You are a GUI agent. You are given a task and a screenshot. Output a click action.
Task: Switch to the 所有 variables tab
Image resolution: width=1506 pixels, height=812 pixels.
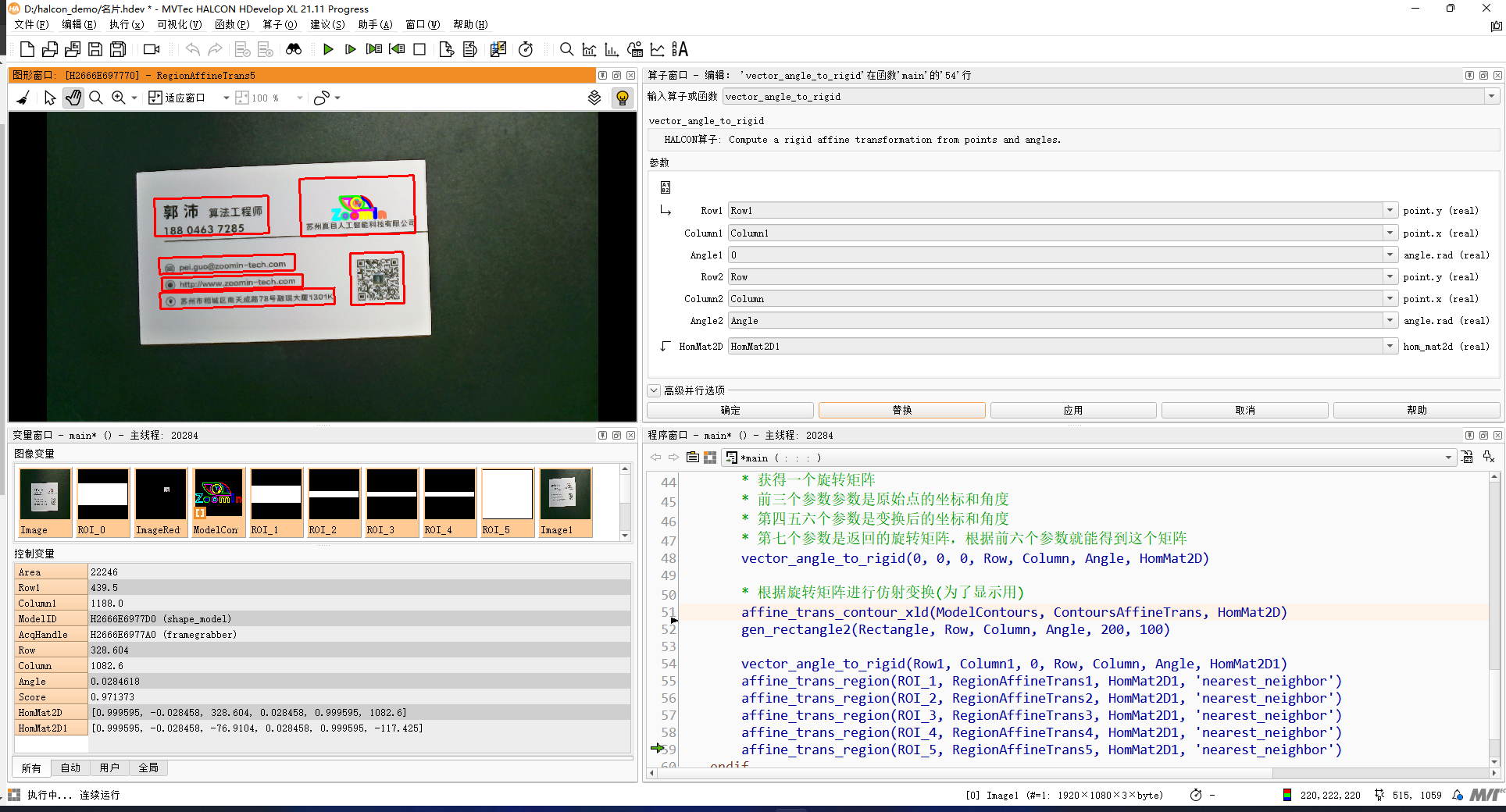(31, 768)
